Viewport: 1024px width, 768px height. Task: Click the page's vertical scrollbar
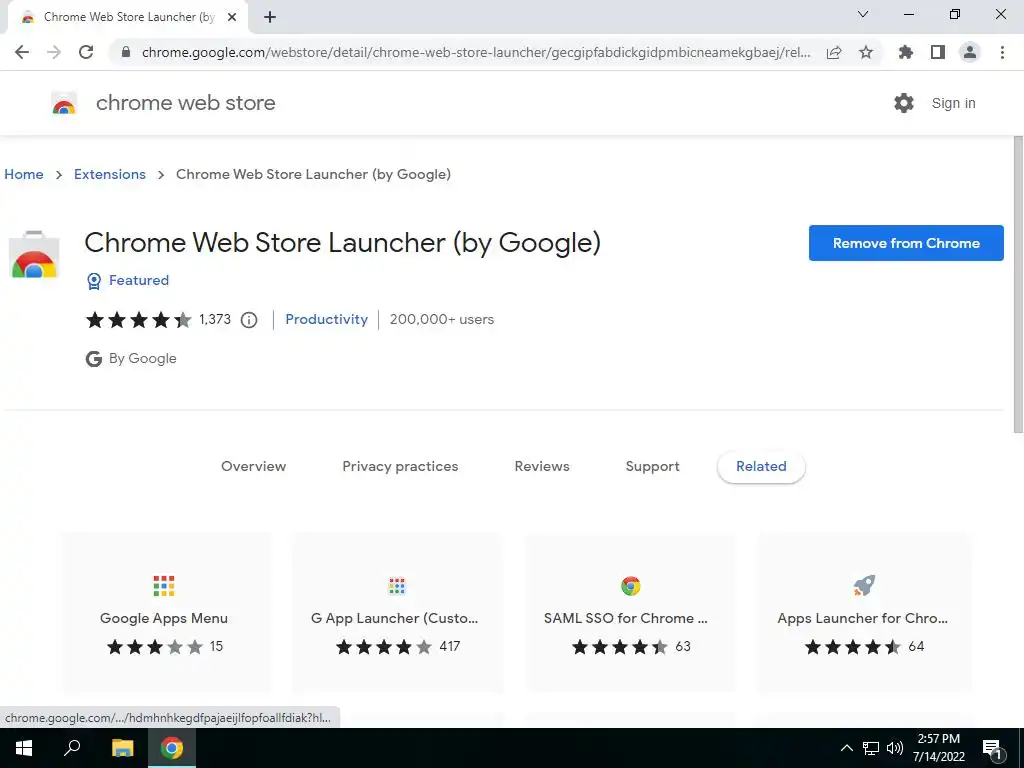[x=1018, y=284]
